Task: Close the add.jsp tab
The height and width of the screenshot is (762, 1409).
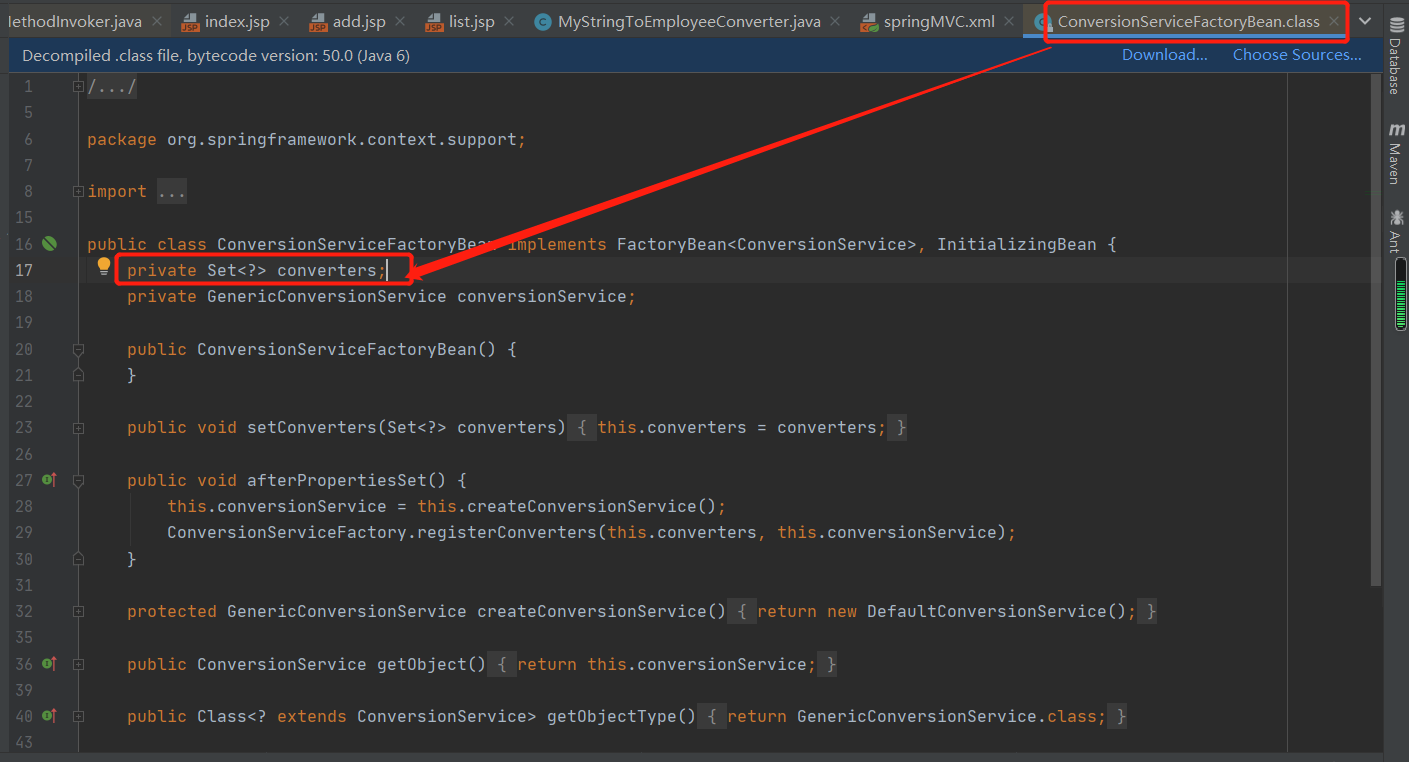Action: point(399,21)
